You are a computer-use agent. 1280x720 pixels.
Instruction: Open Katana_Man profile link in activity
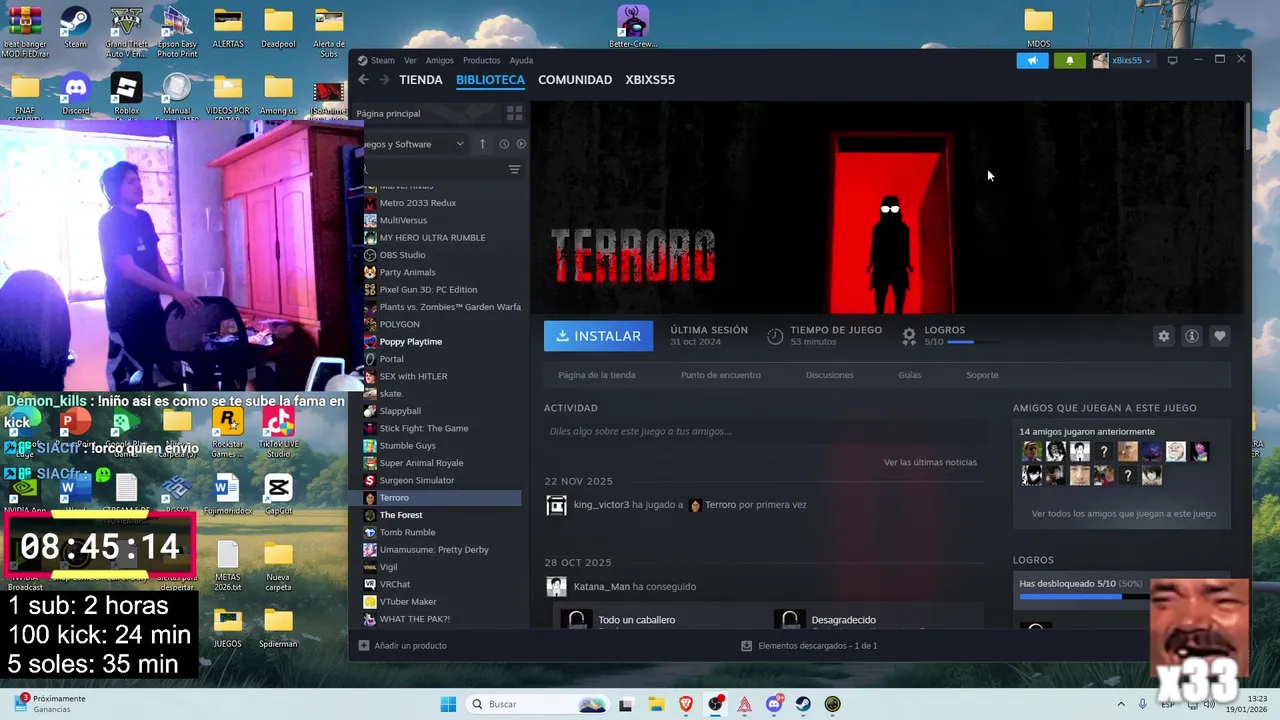tap(601, 587)
